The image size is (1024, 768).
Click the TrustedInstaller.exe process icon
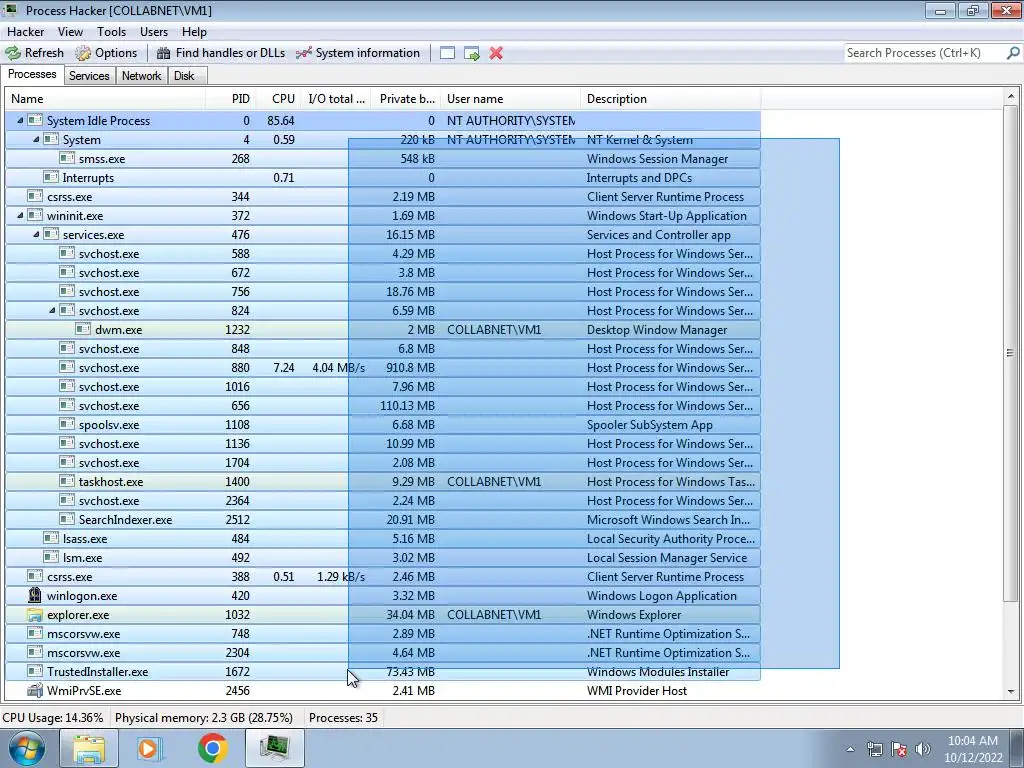pos(35,671)
